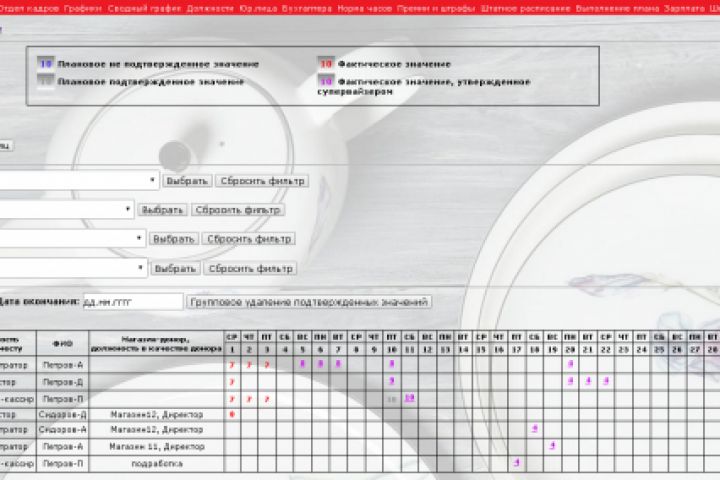Click Выбрать next to the second filter
The width and height of the screenshot is (720, 480).
tap(162, 210)
